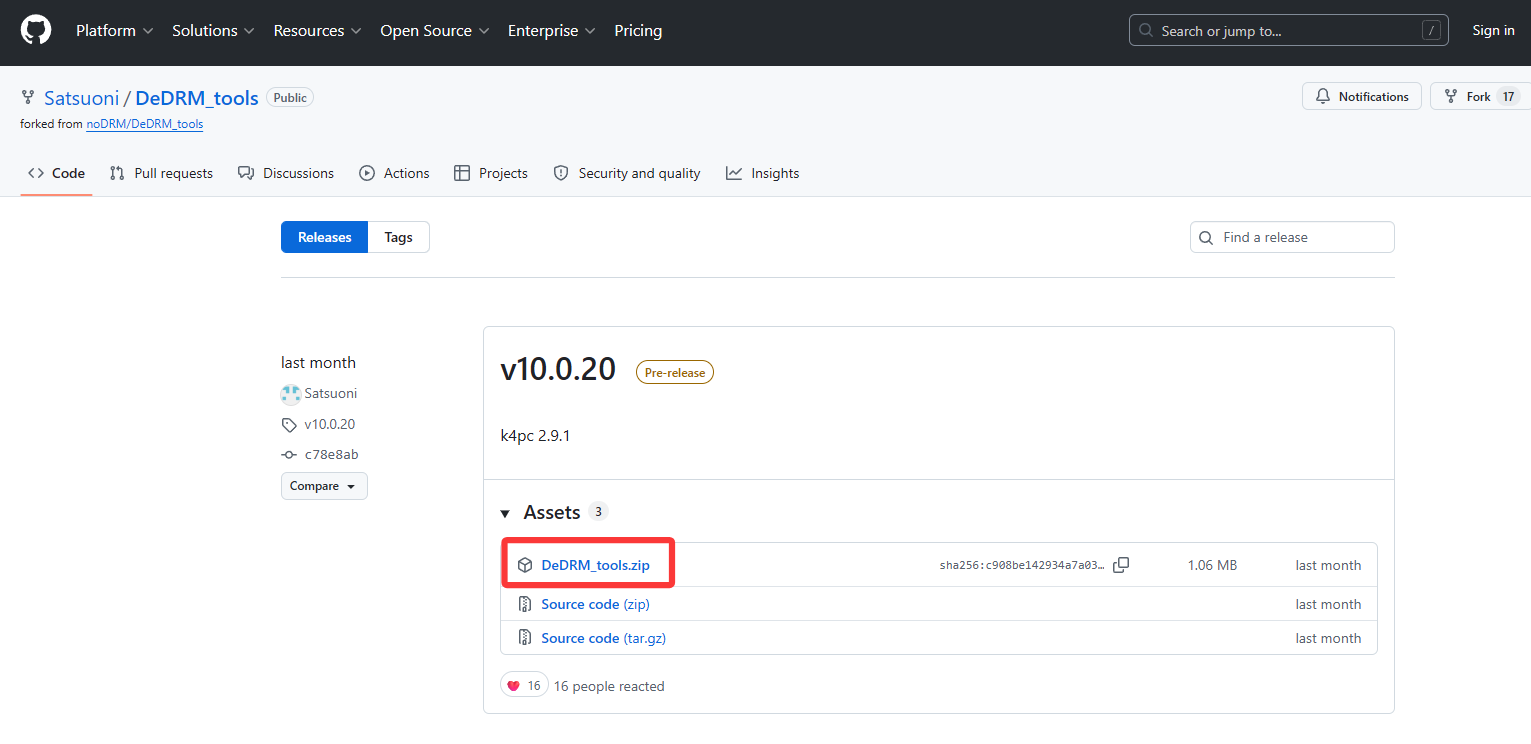1531x744 pixels.
Task: Click the file icon beside Source code (zip)
Action: [525, 604]
